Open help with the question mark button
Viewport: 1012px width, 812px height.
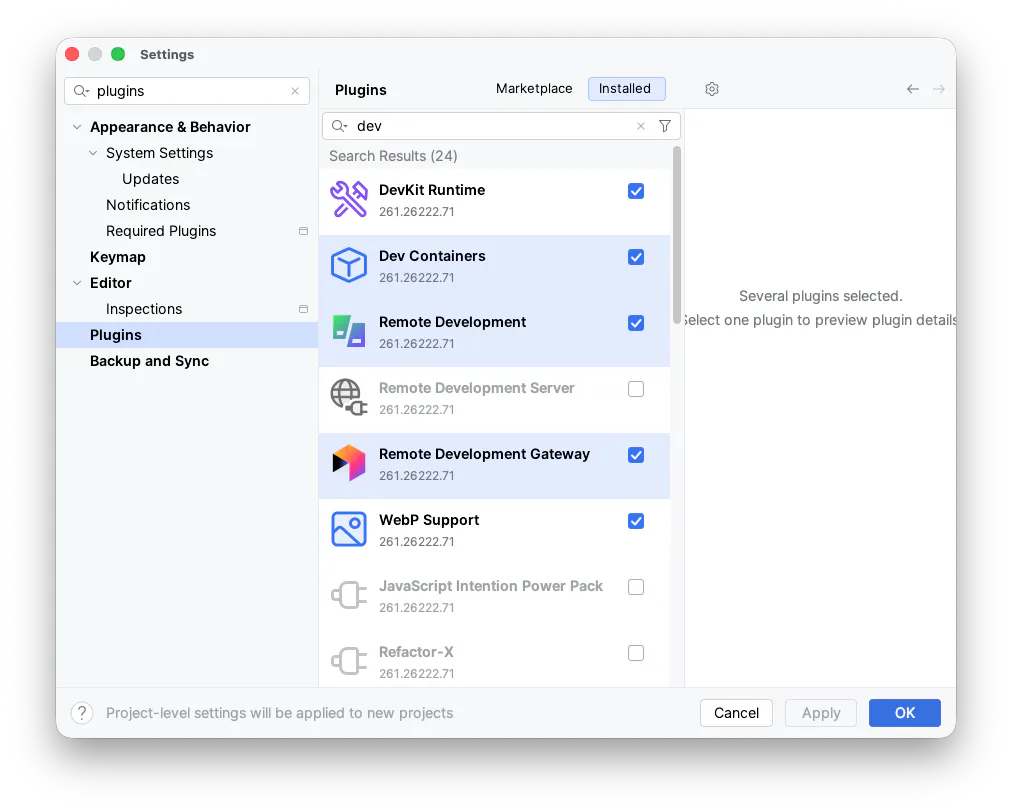pos(82,713)
